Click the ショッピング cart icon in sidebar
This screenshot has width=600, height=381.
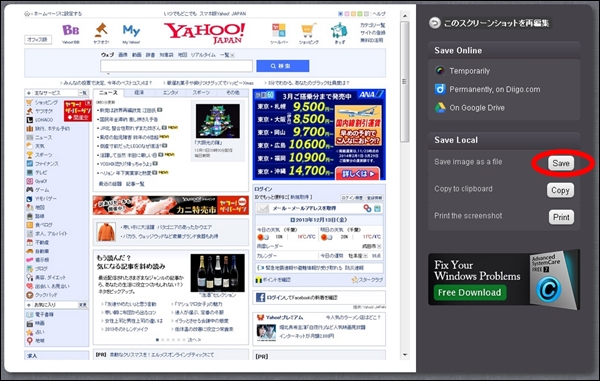(29, 103)
